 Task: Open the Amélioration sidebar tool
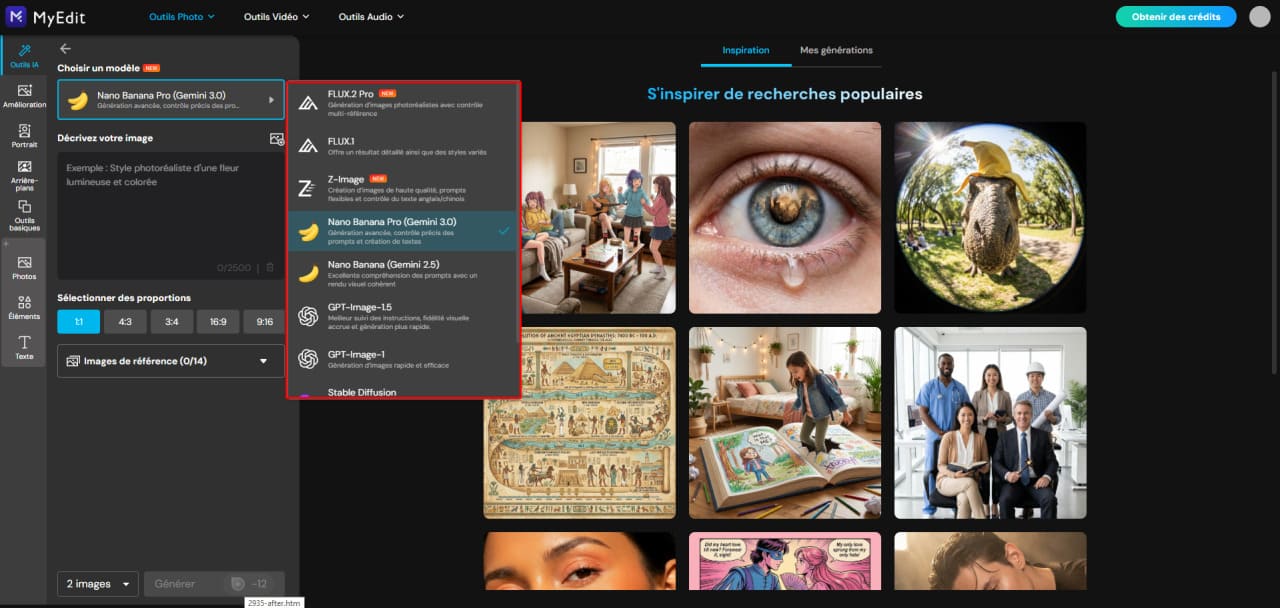(x=24, y=96)
